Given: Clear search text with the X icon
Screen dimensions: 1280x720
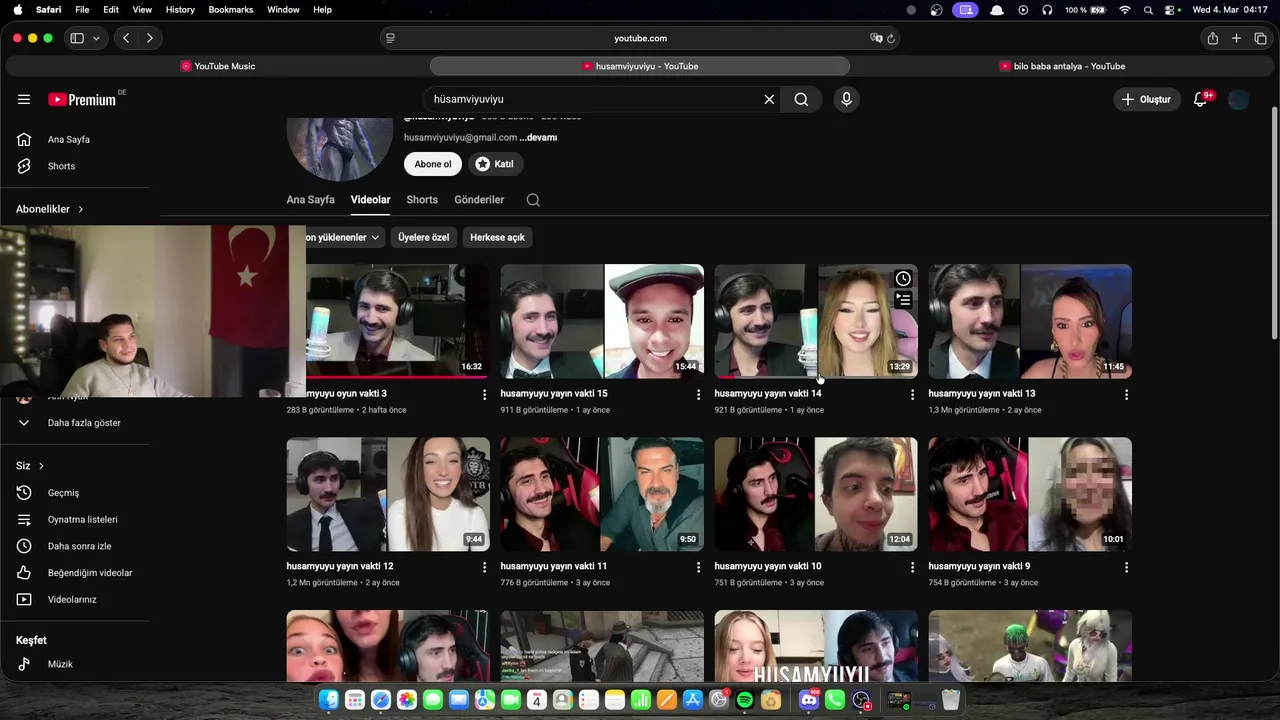Looking at the screenshot, I should pos(769,99).
